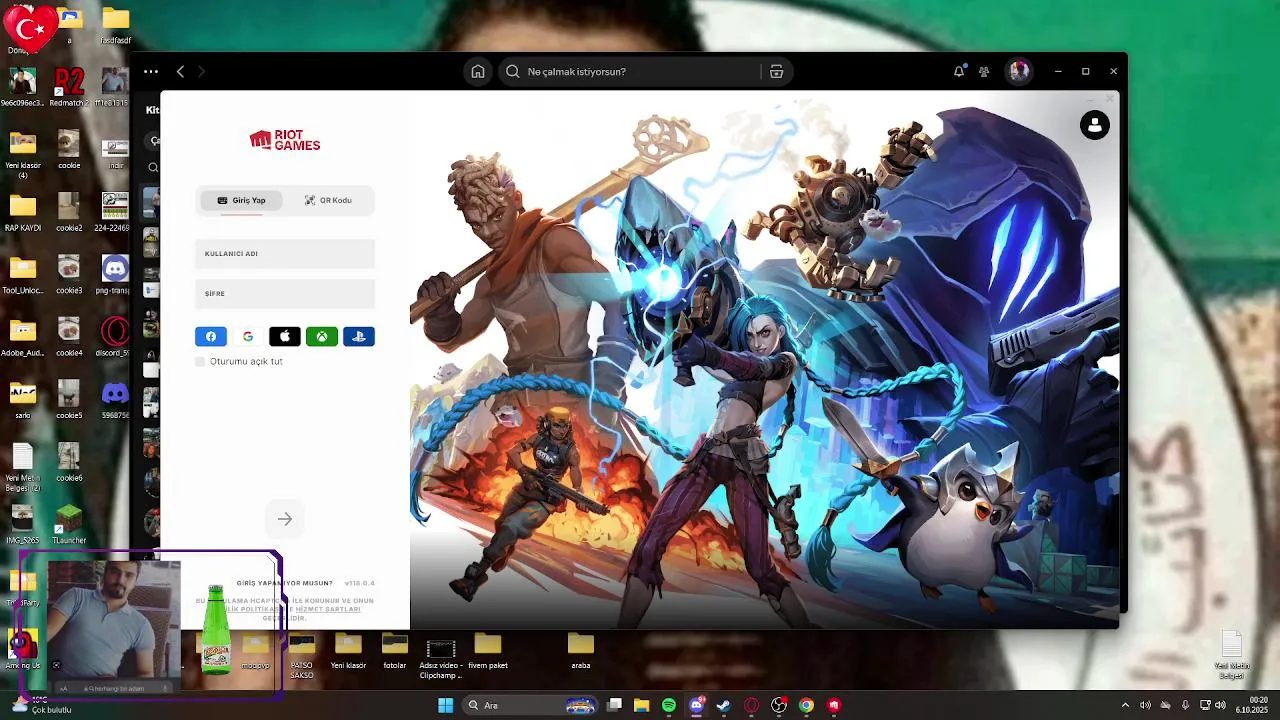The height and width of the screenshot is (720, 1280).
Task: Open Spotify friend activity icon
Action: tap(984, 71)
